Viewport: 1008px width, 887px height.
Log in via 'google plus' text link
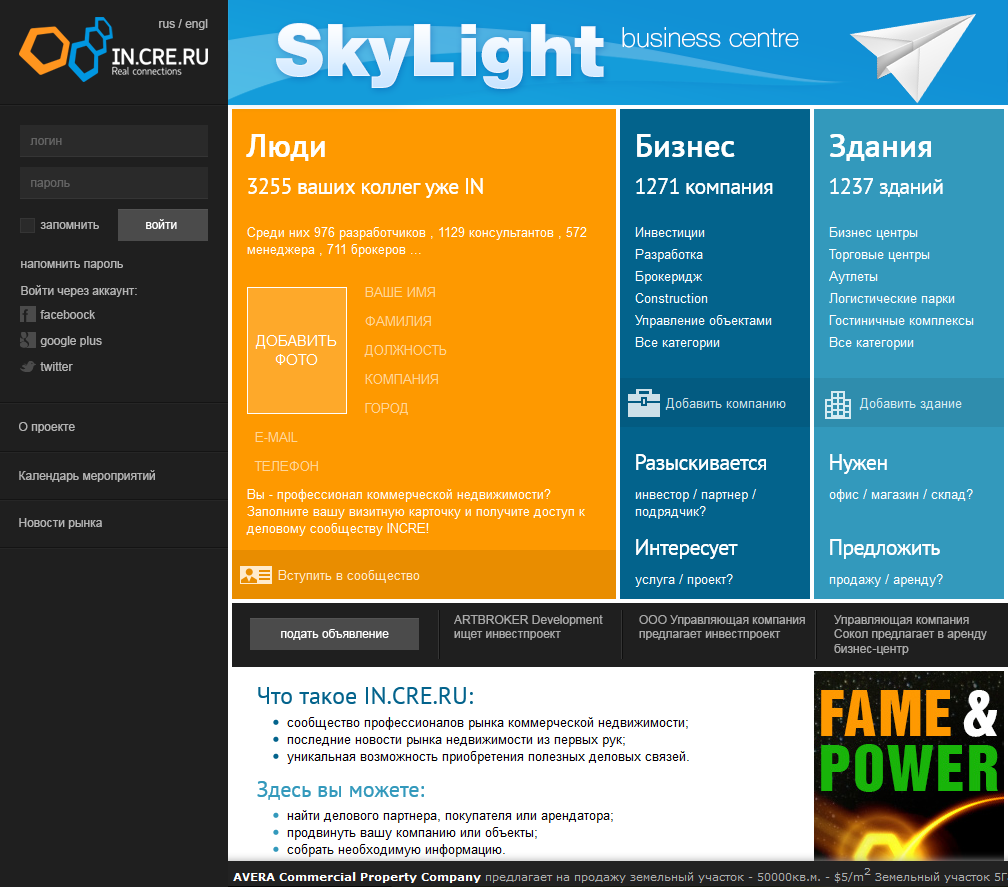pyautogui.click(x=71, y=341)
